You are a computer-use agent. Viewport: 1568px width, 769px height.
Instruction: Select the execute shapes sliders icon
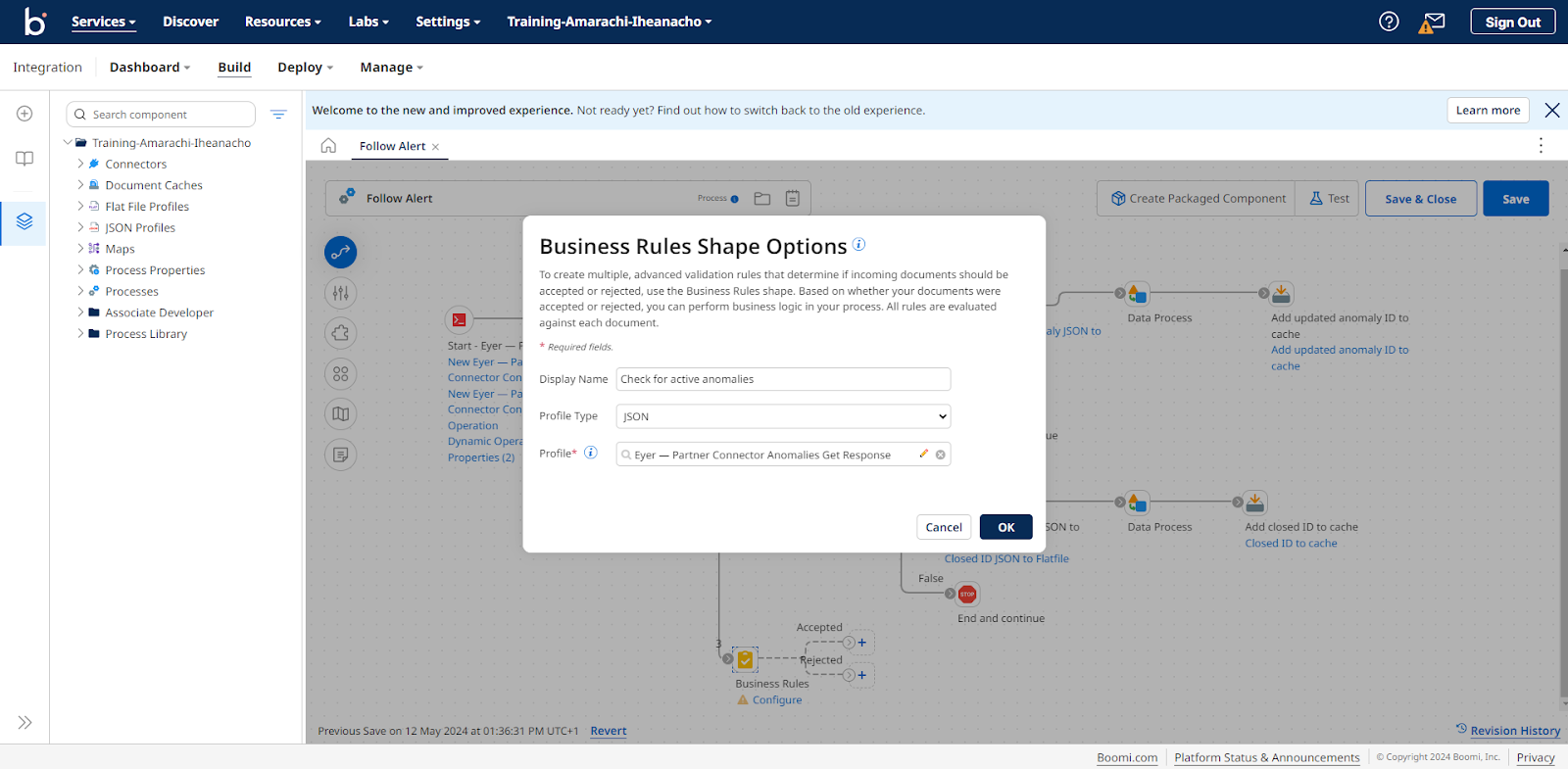pos(340,293)
